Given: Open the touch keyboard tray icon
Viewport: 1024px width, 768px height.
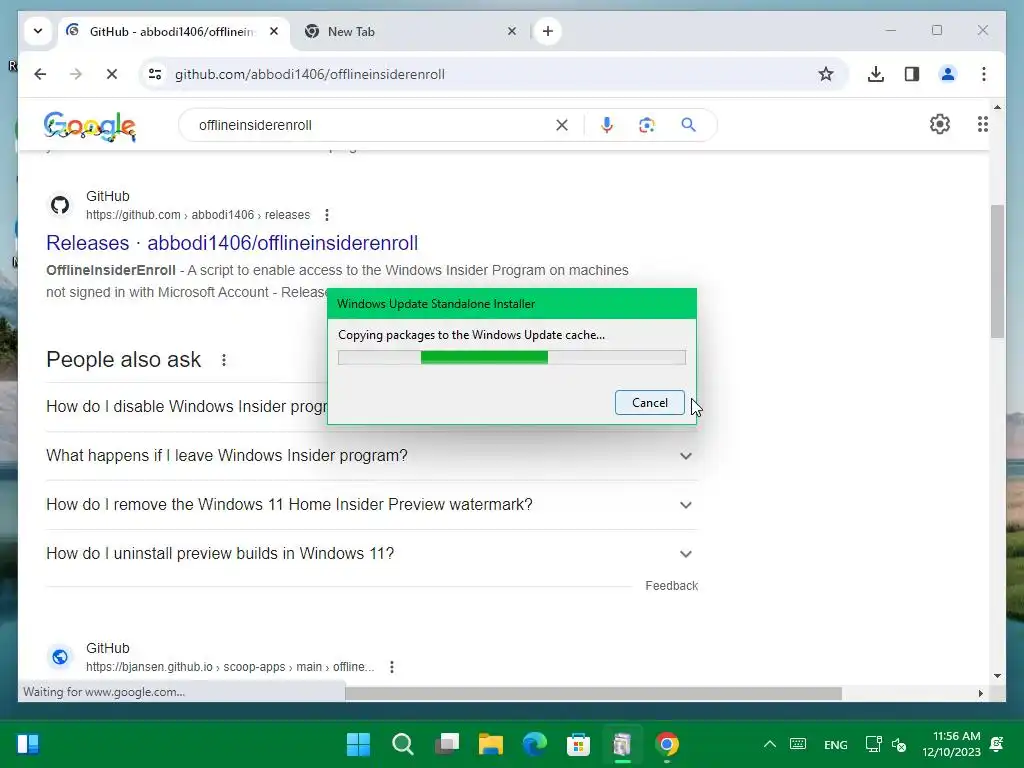Looking at the screenshot, I should tap(798, 744).
